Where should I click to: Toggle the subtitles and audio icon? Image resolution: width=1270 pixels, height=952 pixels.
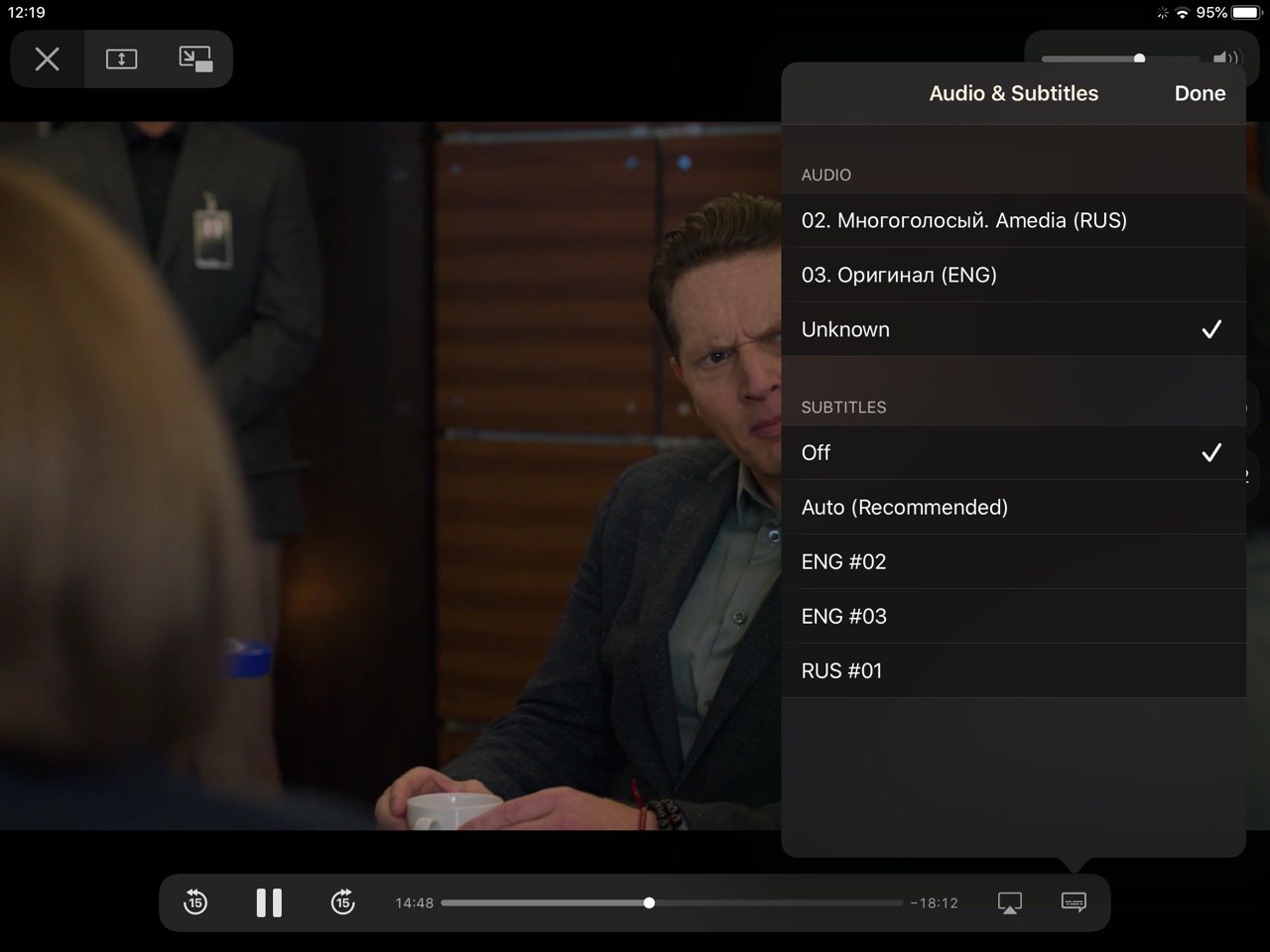click(1074, 902)
